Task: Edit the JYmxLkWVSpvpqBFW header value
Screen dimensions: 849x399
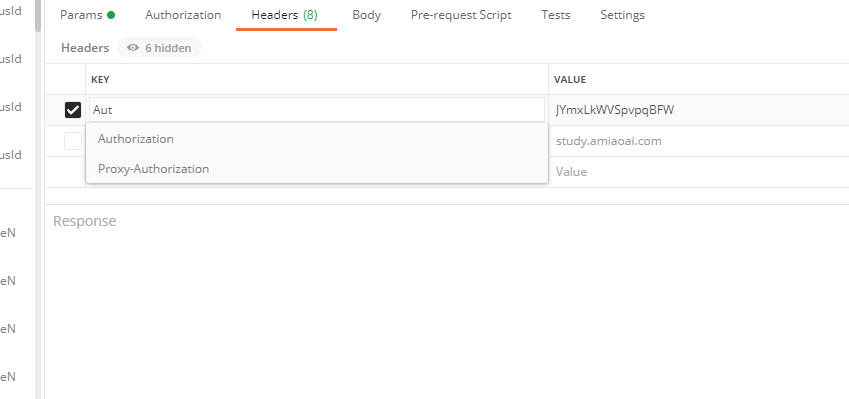Action: pyautogui.click(x=698, y=110)
